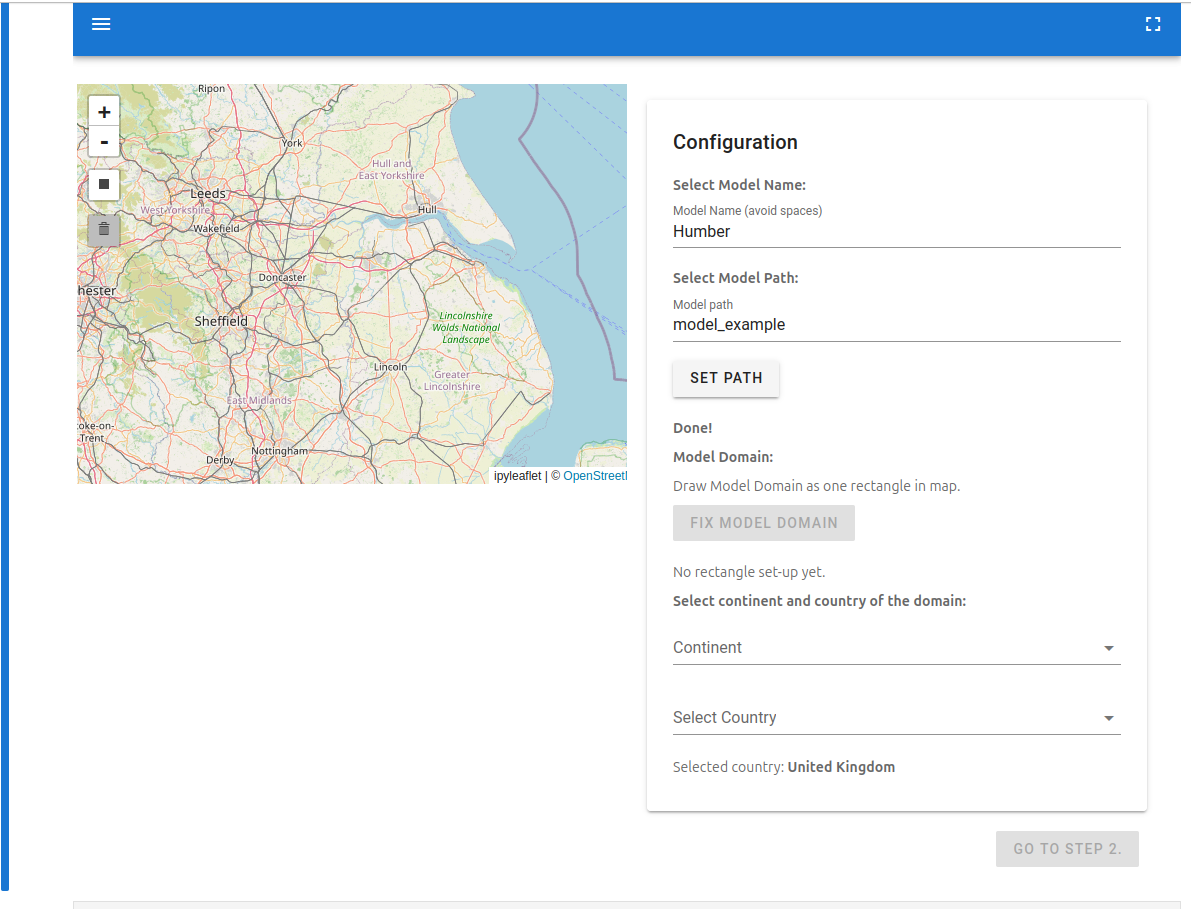
Task: Open the OpenStreetMap attribution link
Action: pos(595,476)
